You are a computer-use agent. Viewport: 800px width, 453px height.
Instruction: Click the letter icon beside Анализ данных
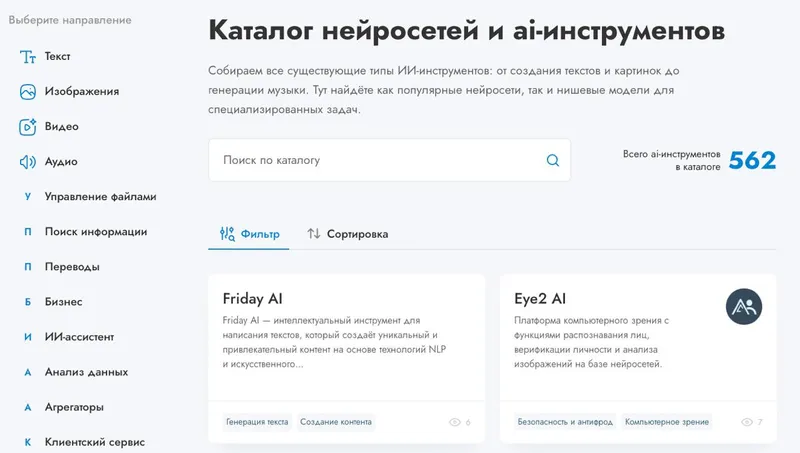28,372
